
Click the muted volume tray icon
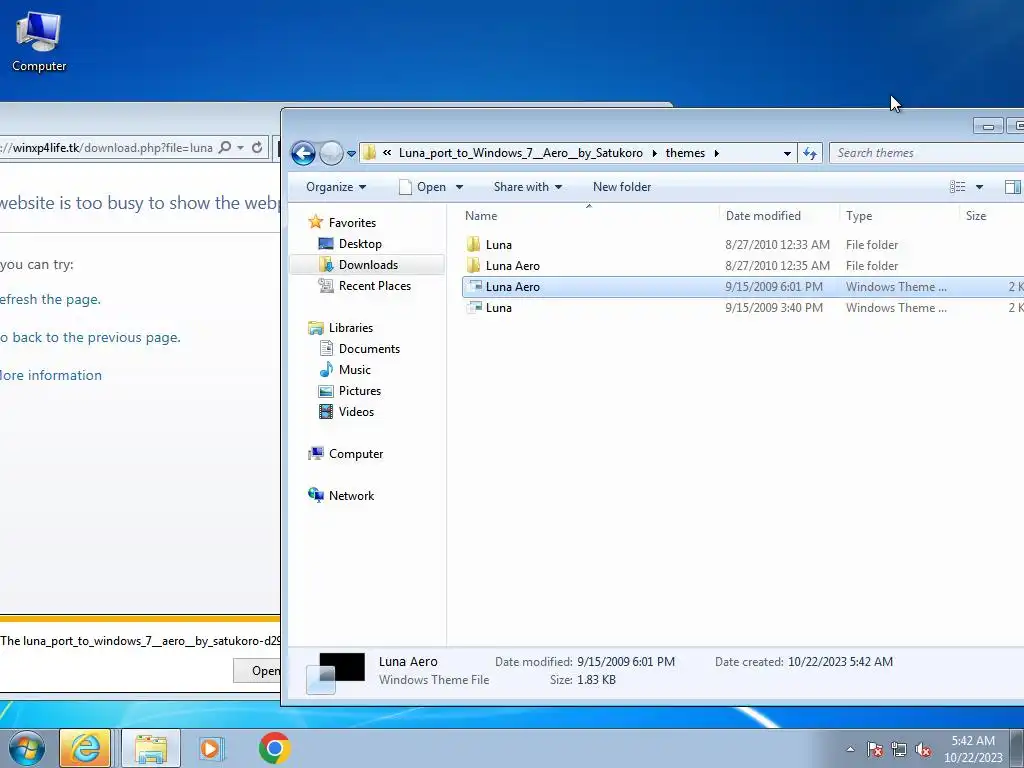click(x=923, y=750)
